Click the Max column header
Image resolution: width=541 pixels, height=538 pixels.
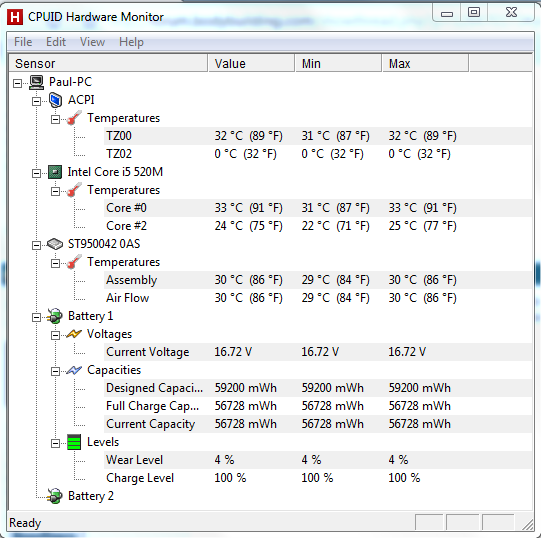click(x=425, y=63)
